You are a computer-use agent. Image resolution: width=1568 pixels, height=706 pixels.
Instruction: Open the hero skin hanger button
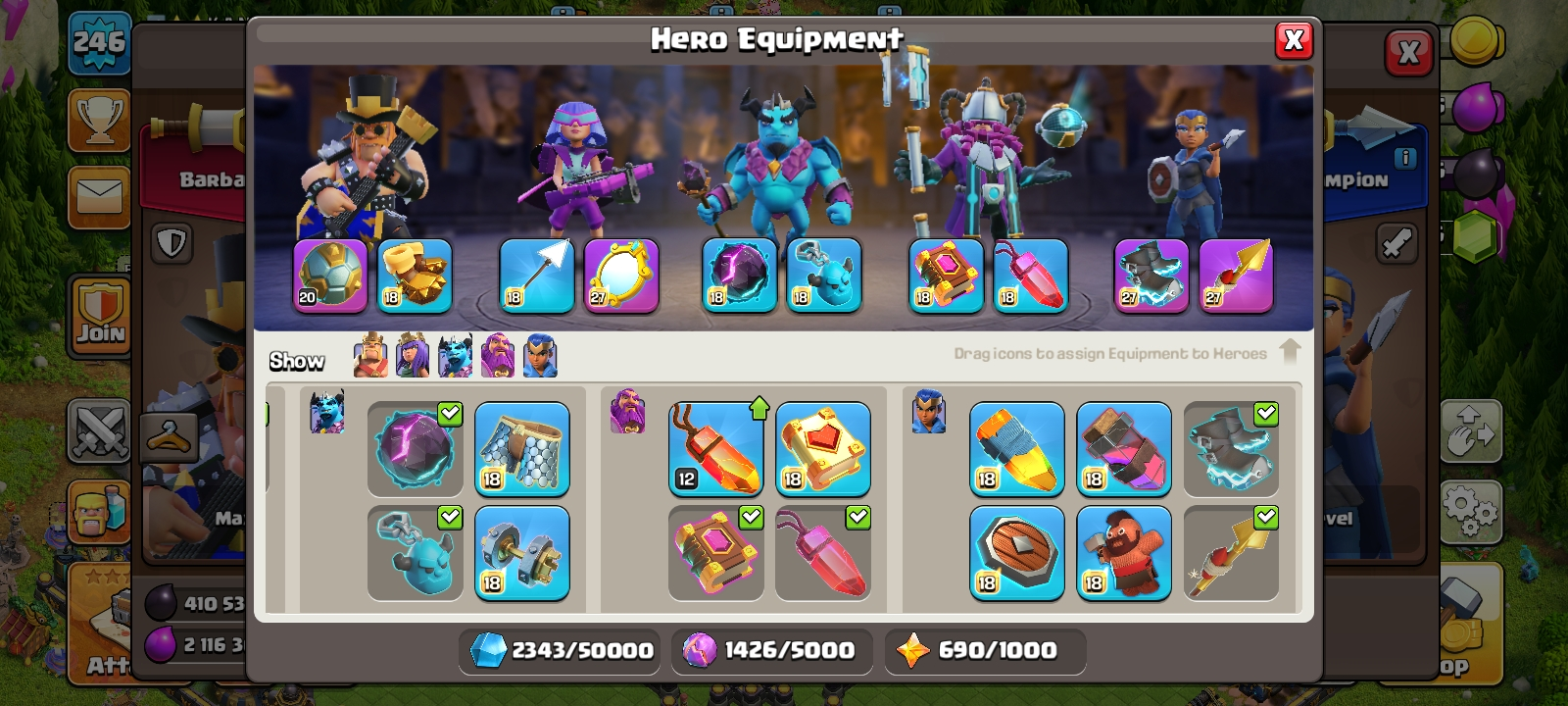click(169, 437)
